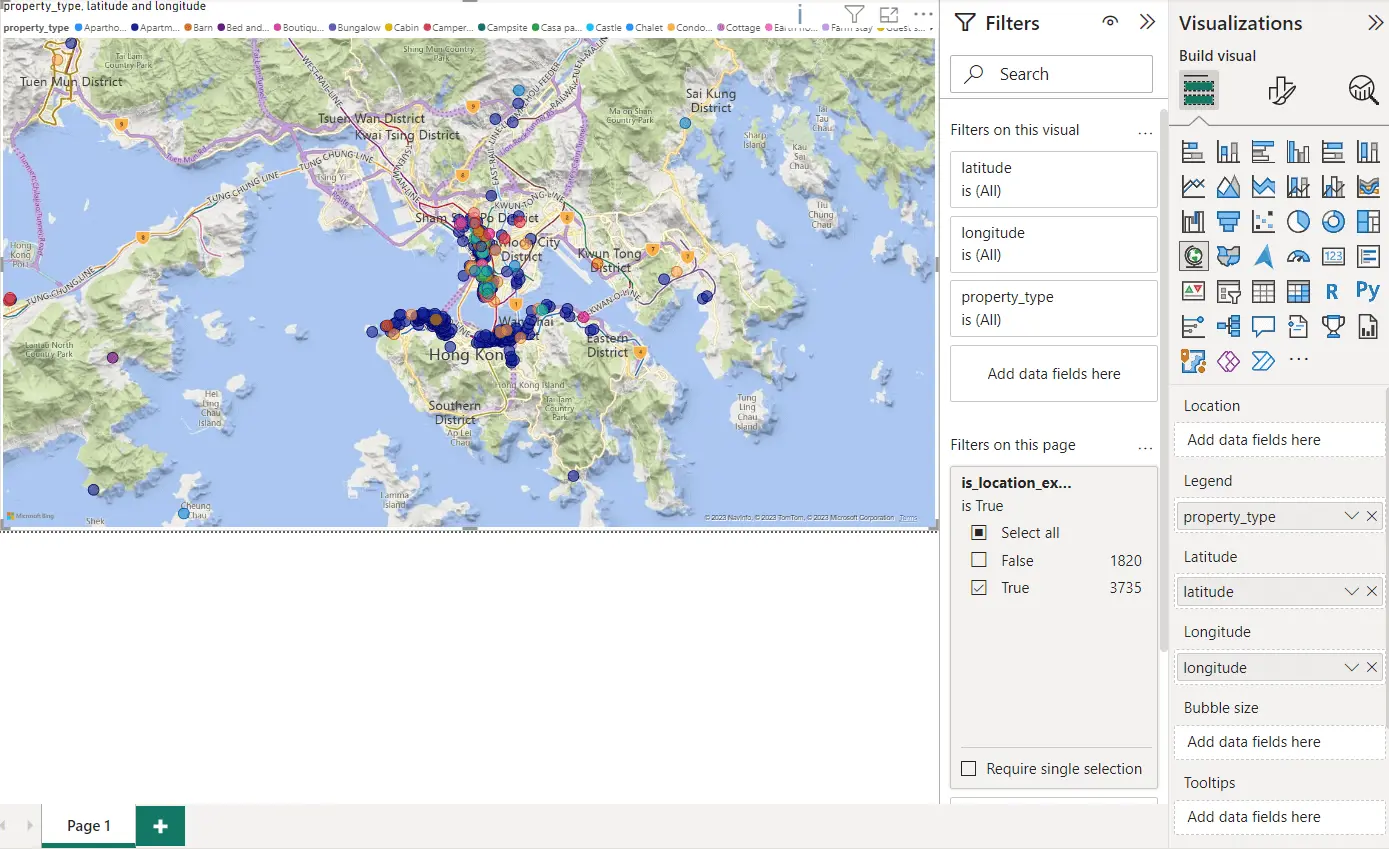Select the Pie chart visualization

(x=1298, y=222)
